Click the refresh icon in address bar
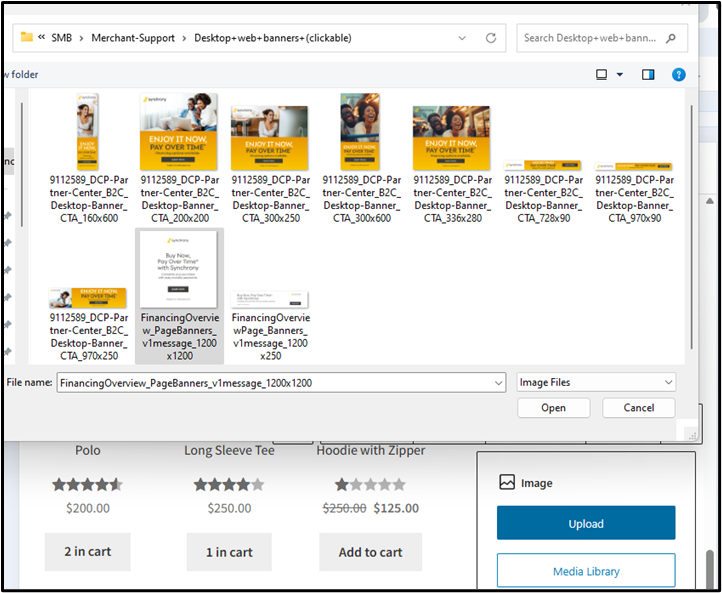 click(x=491, y=38)
